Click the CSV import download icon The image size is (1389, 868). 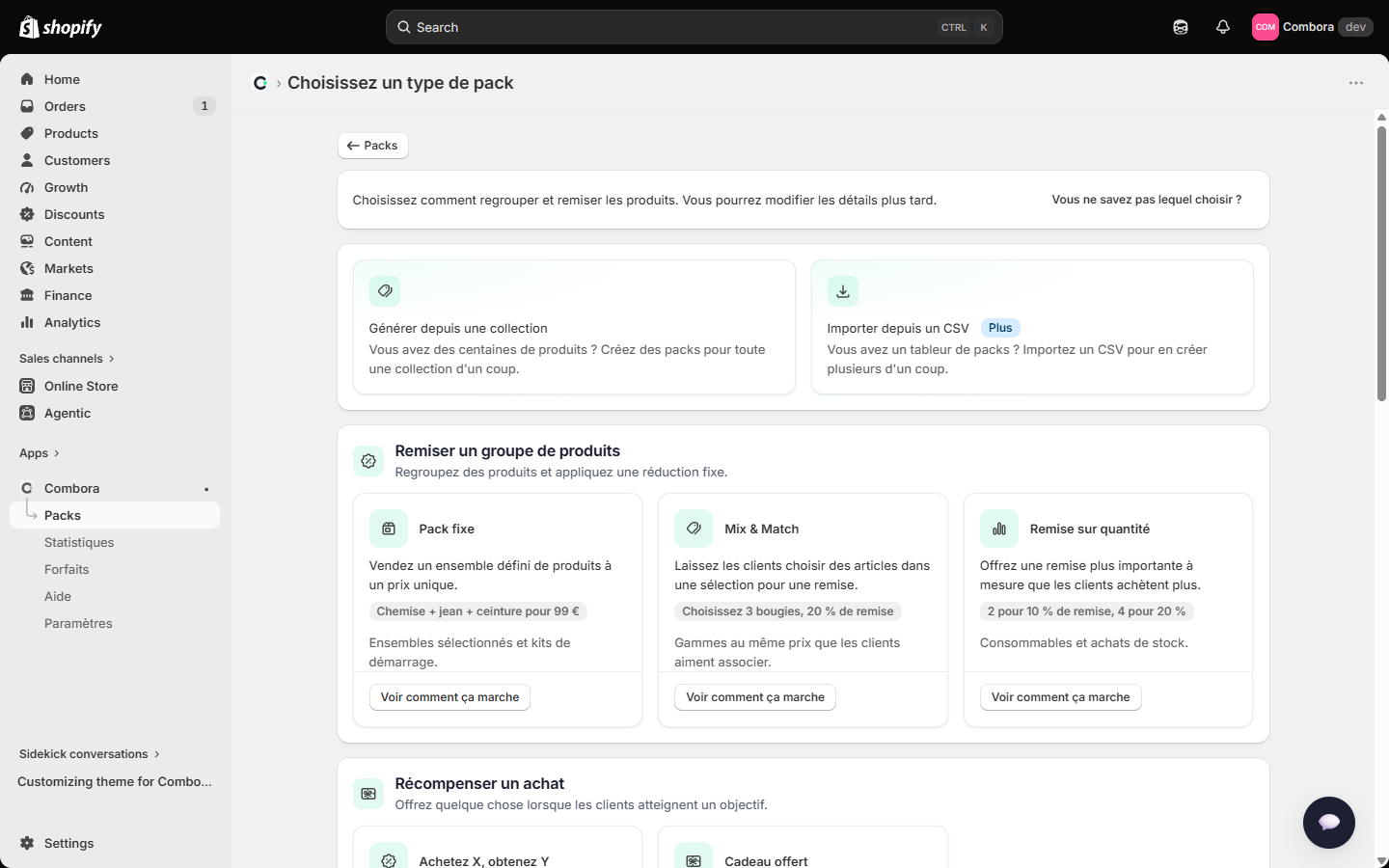(843, 291)
